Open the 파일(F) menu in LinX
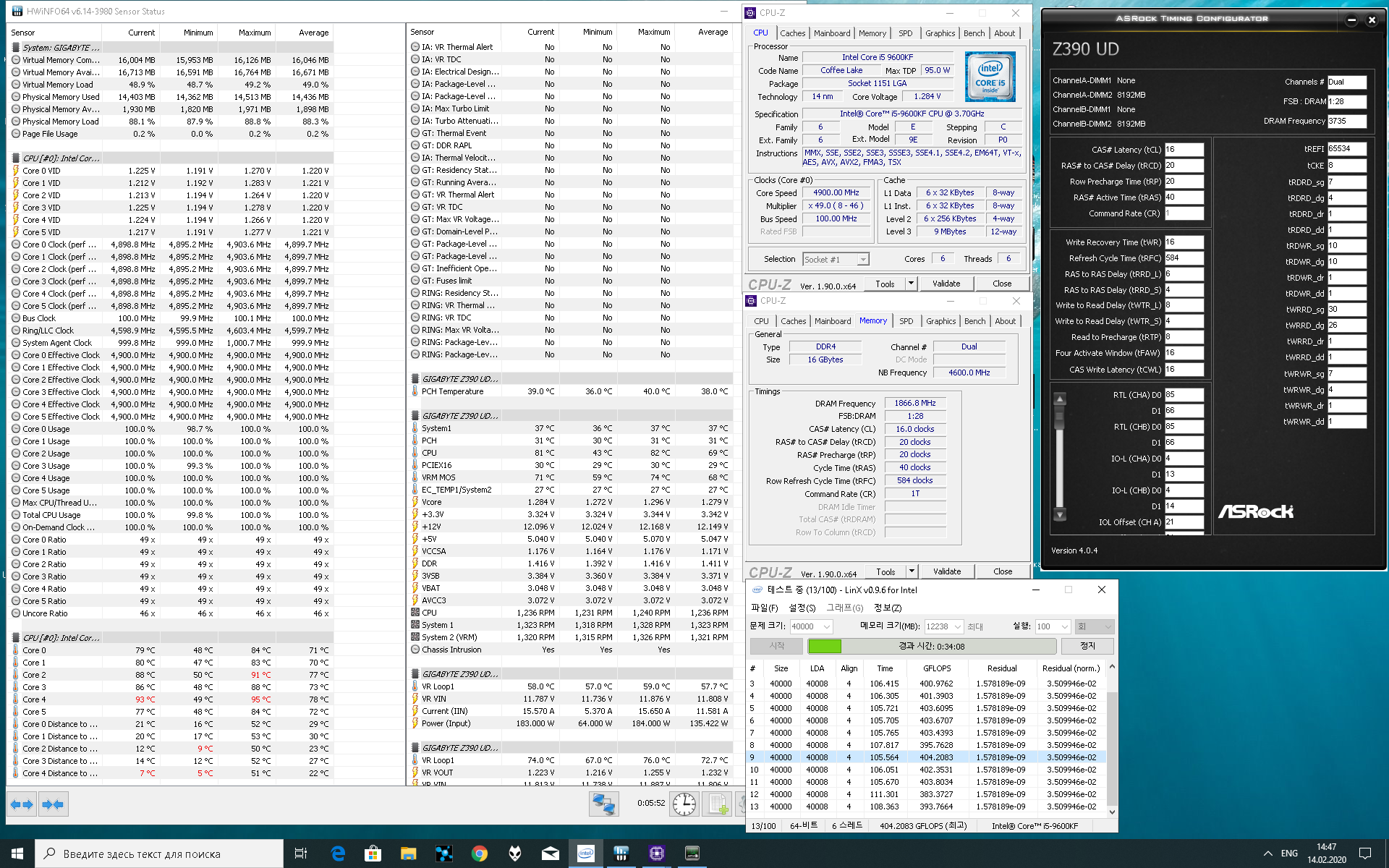 (x=764, y=608)
